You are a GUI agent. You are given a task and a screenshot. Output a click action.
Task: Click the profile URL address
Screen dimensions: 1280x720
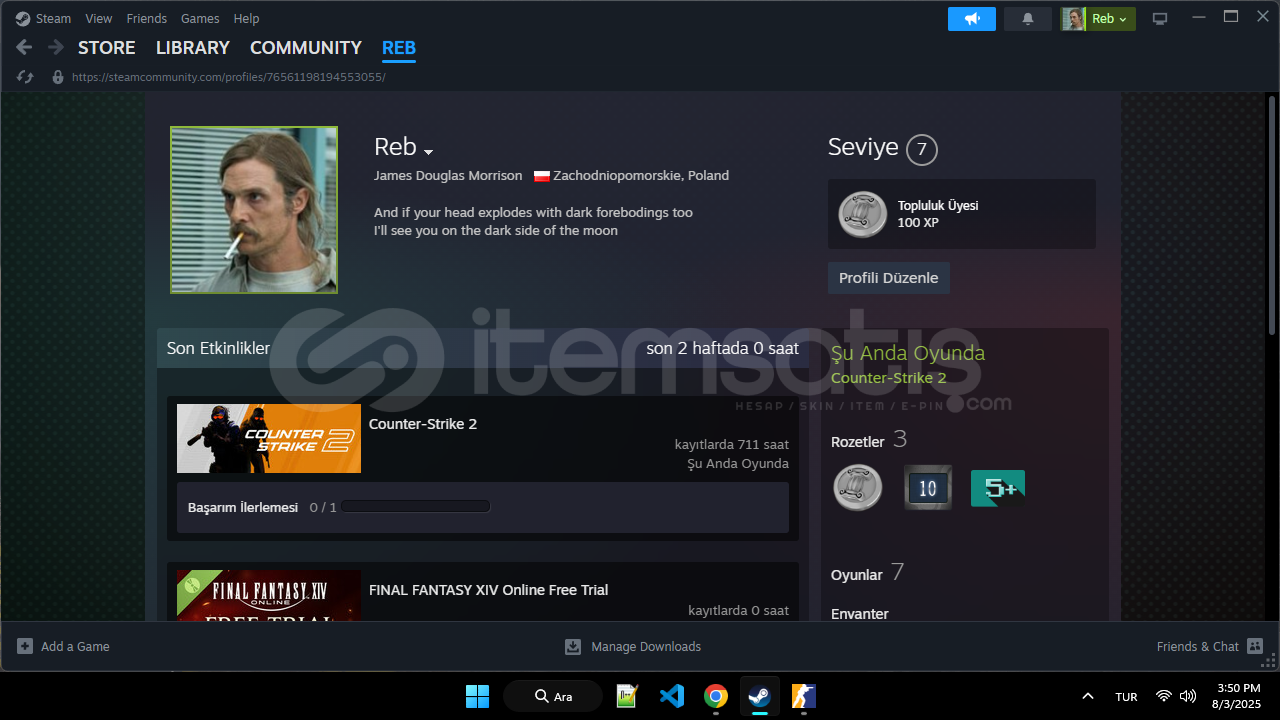click(x=228, y=77)
